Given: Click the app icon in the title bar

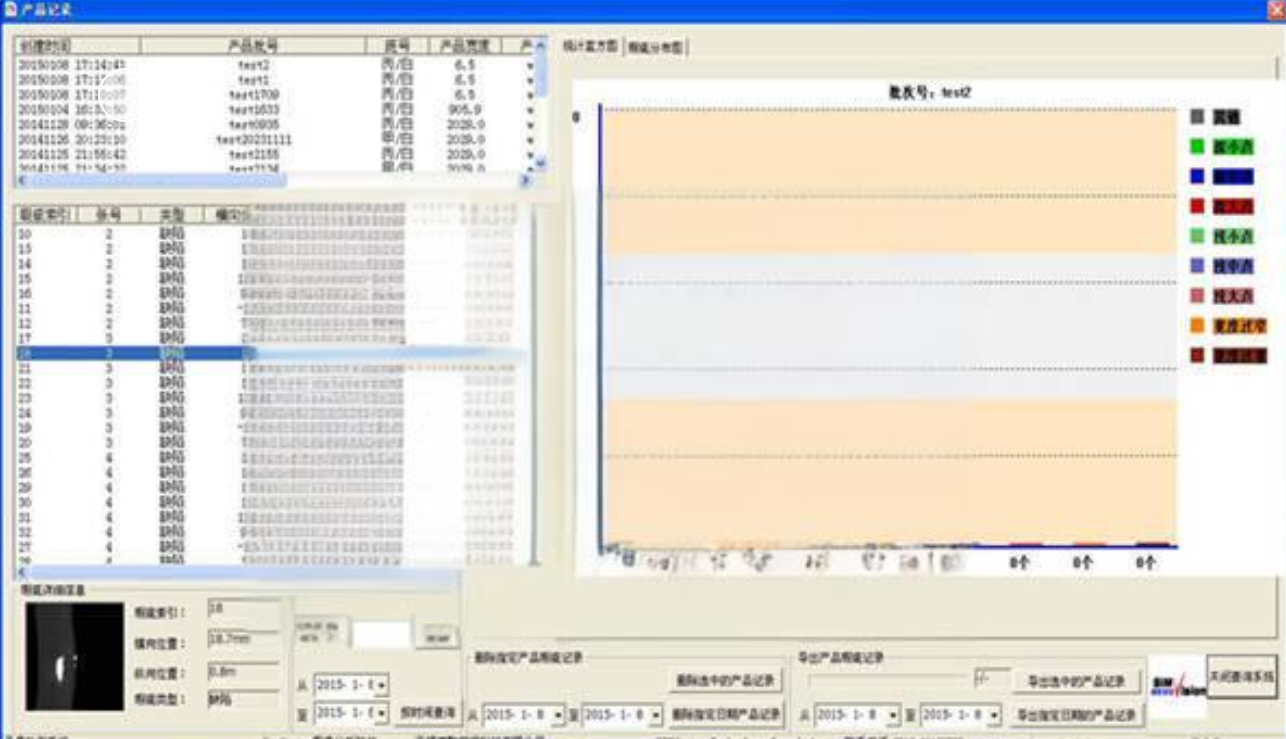Looking at the screenshot, I should point(9,9).
